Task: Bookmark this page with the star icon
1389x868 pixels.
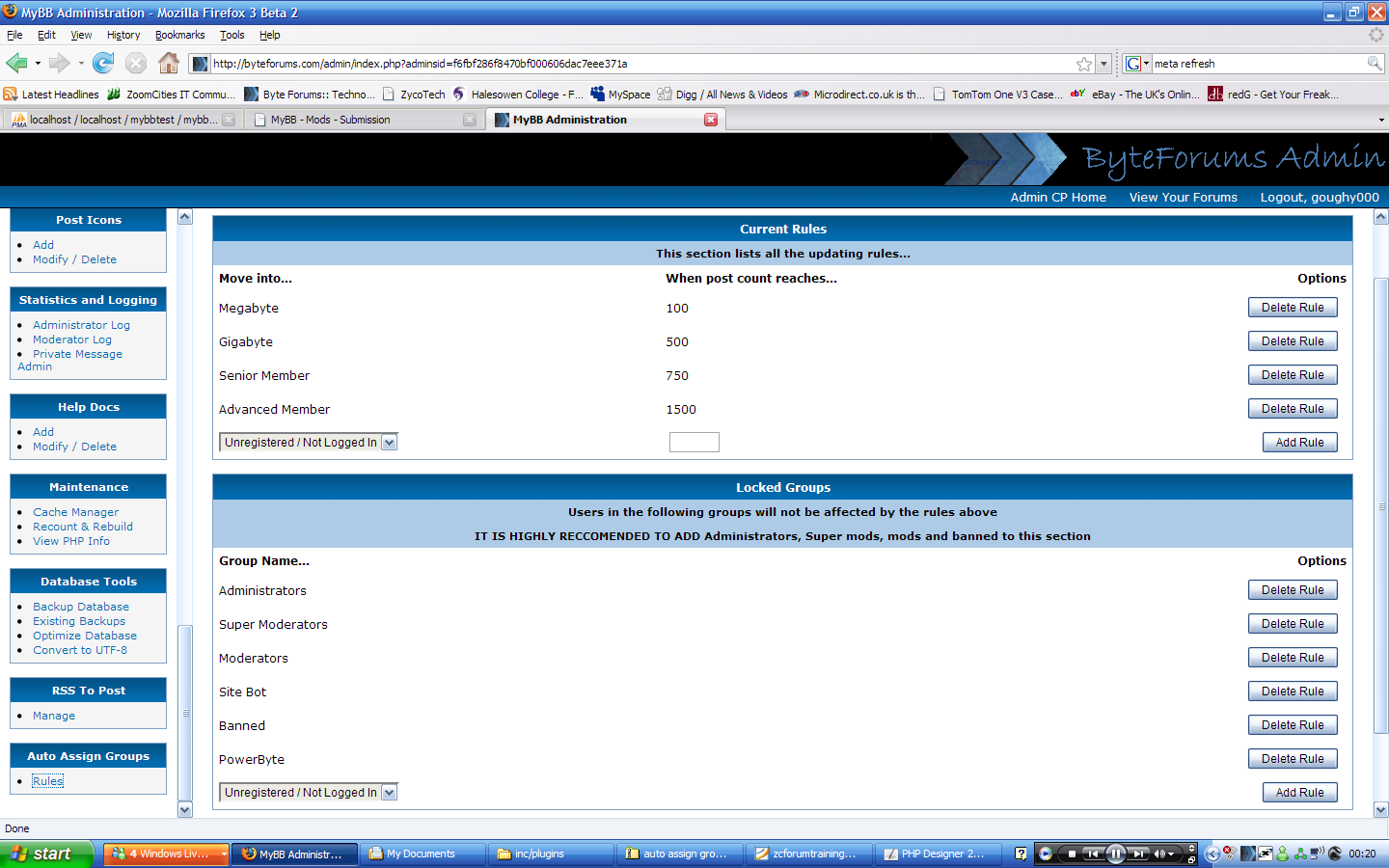Action: 1084,64
